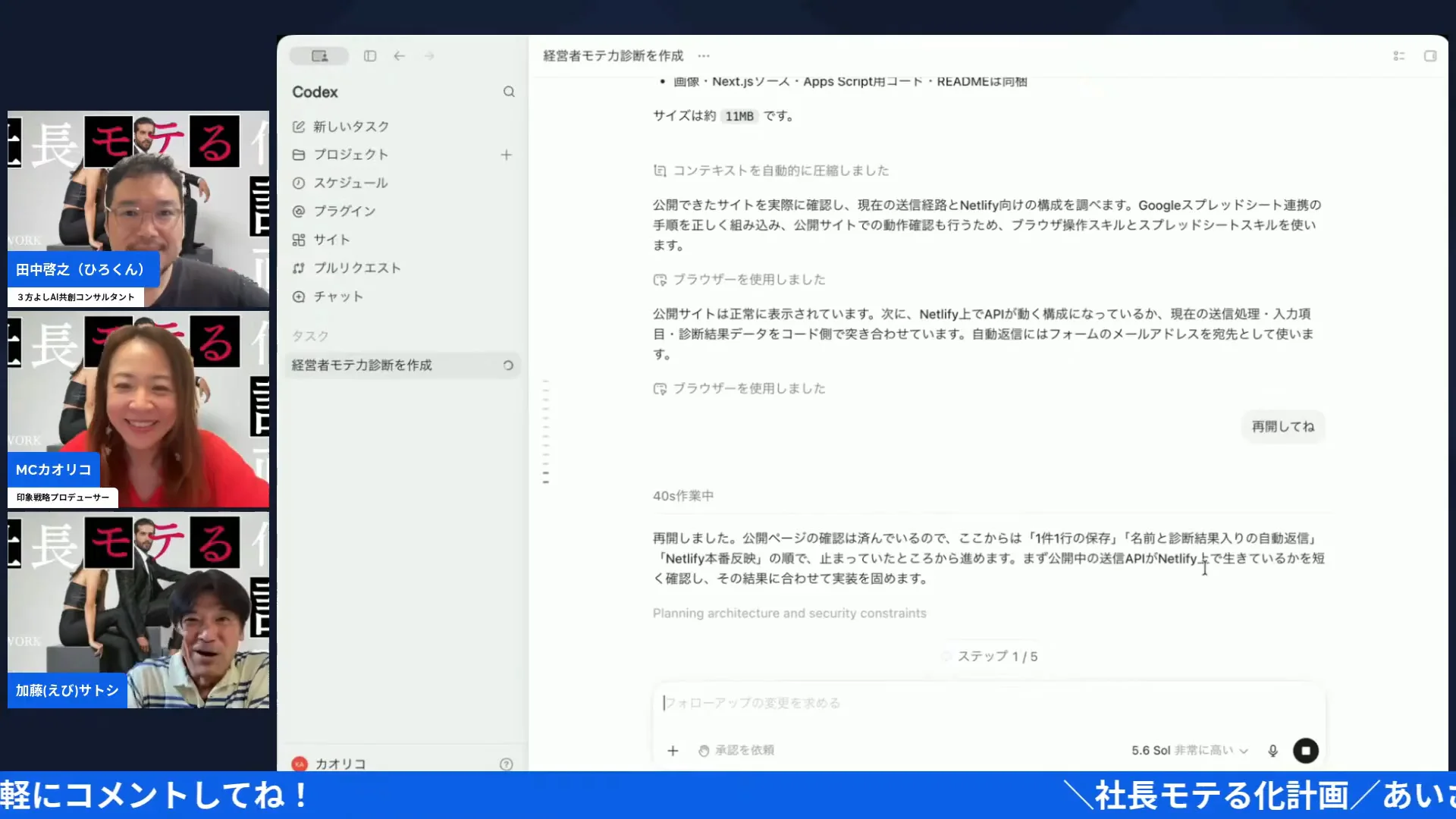Open the more options ellipsis by title
This screenshot has height=819, width=1456.
click(x=704, y=56)
